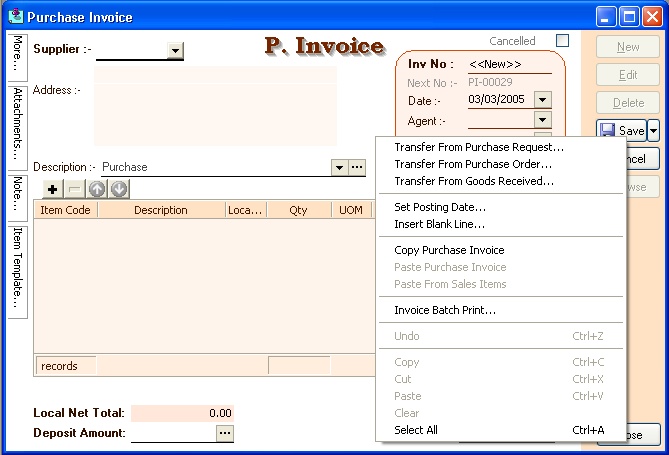Switch to the Item Template side tab

click(18, 266)
